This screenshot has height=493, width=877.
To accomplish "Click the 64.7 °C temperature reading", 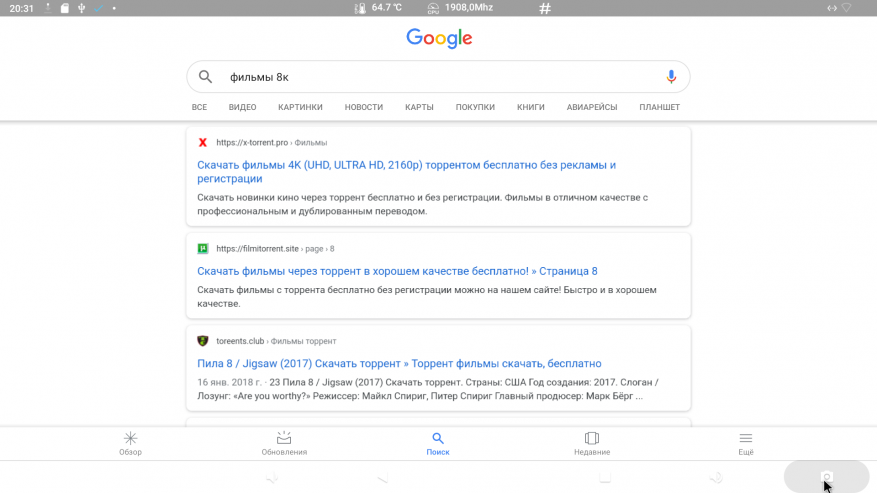I will tap(386, 8).
